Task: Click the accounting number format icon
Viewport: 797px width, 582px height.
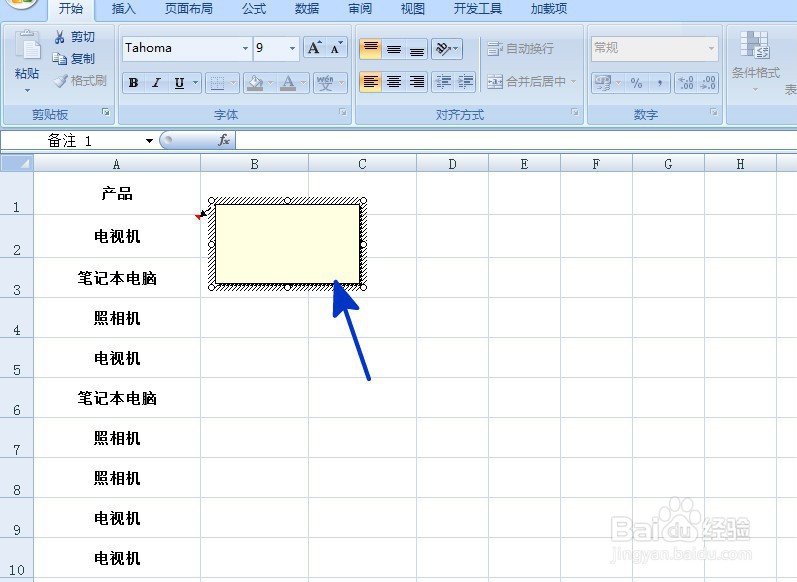Action: 603,82
